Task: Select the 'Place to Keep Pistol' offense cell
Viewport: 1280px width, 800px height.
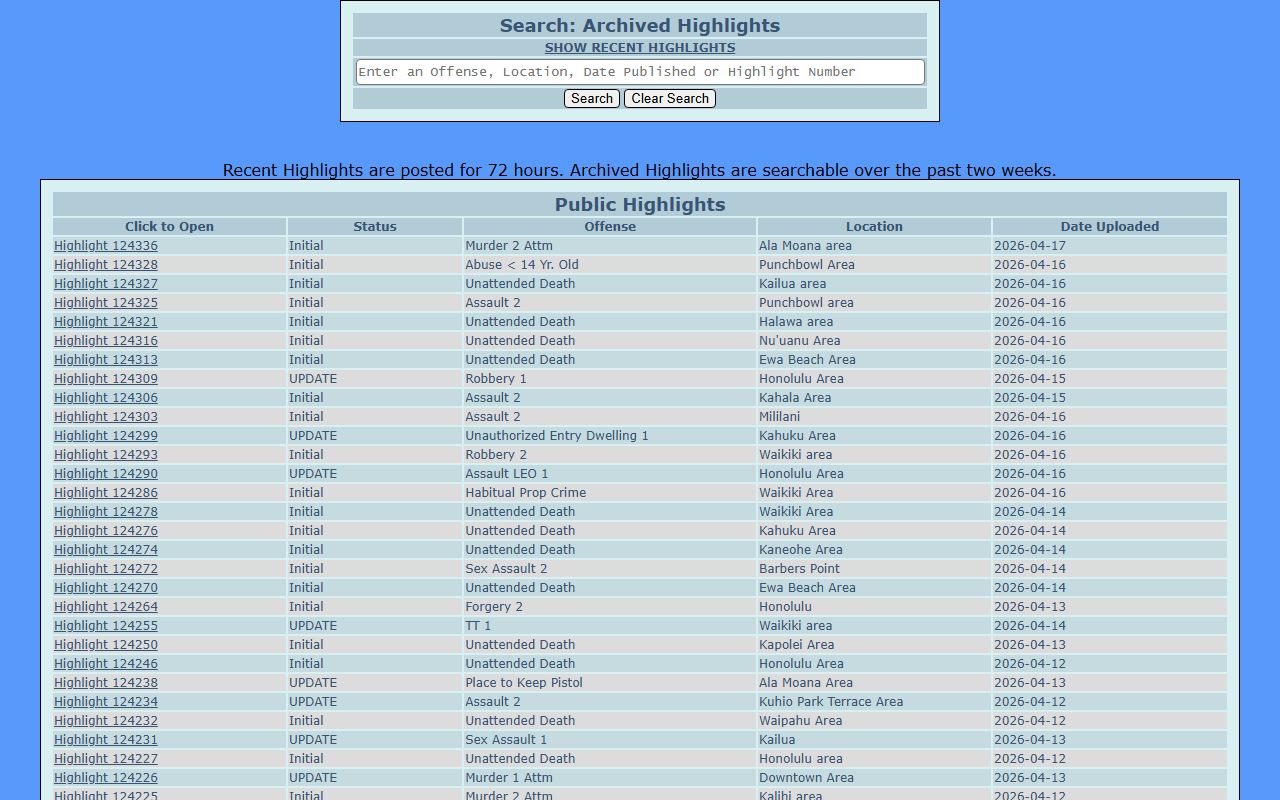Action: click(x=610, y=683)
